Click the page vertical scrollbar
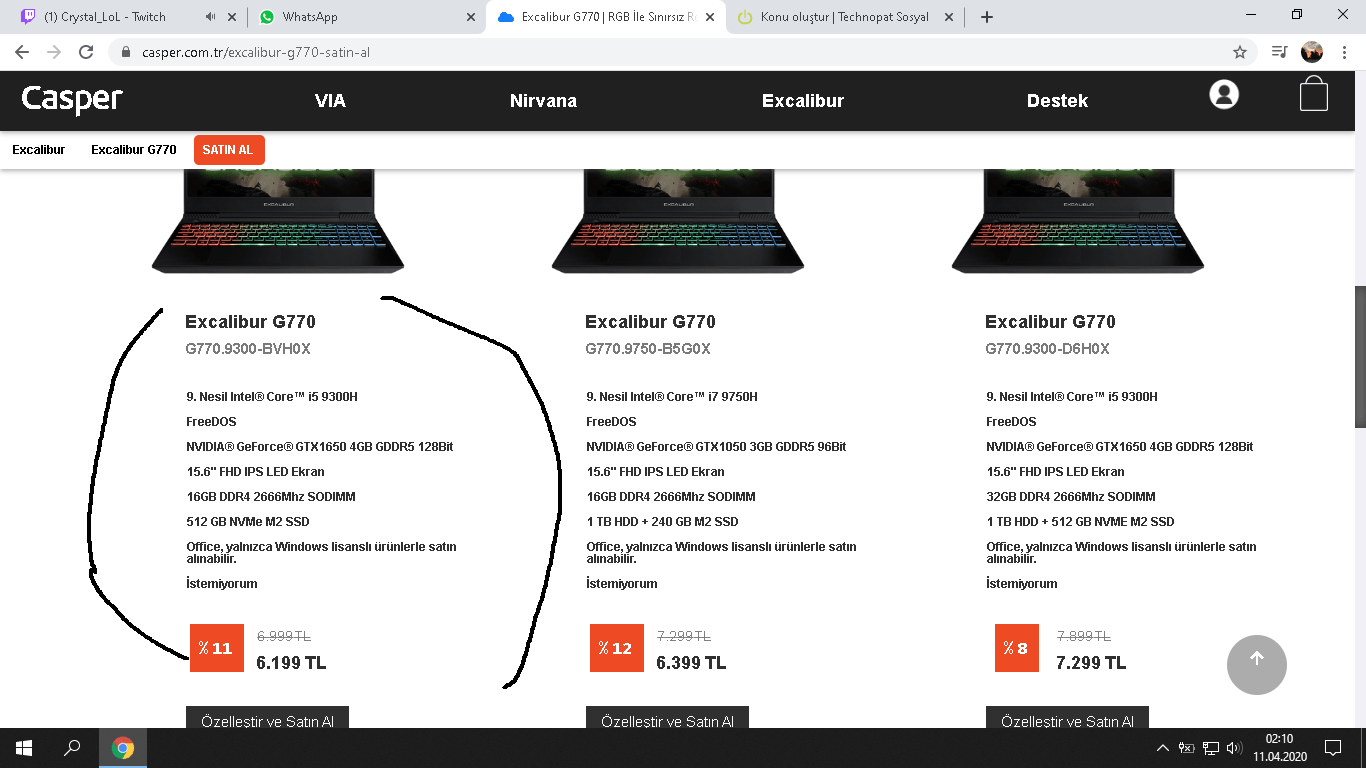The width and height of the screenshot is (1366, 768). click(1360, 357)
